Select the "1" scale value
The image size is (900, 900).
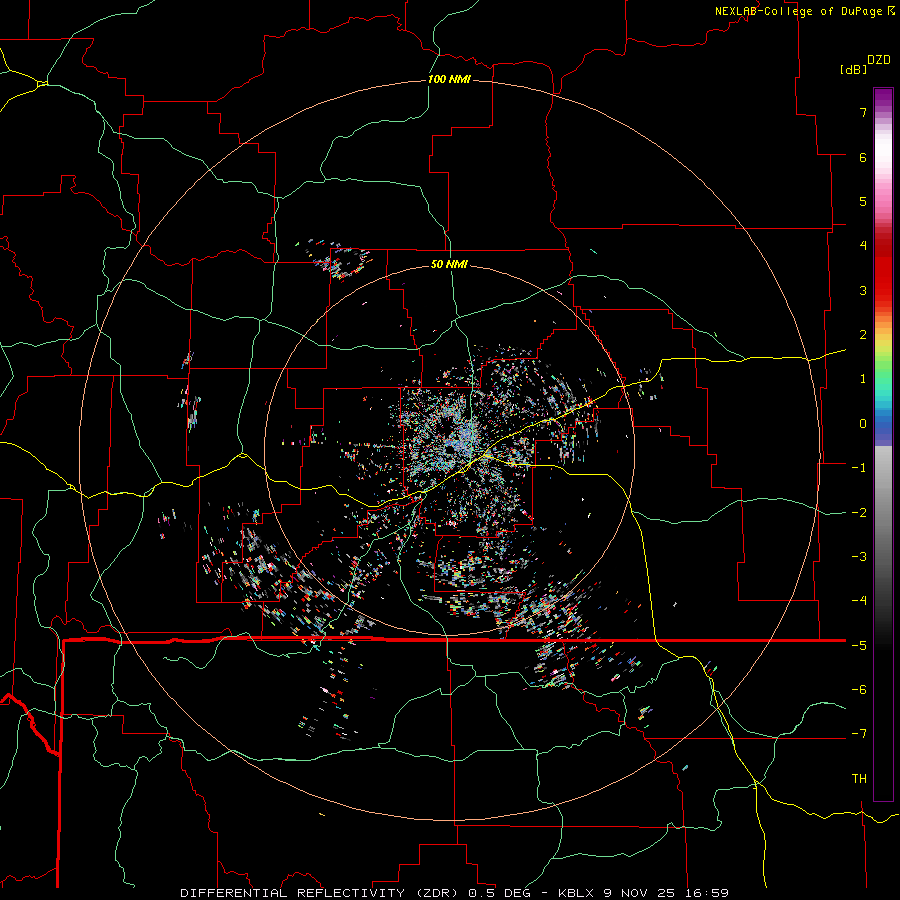click(863, 379)
